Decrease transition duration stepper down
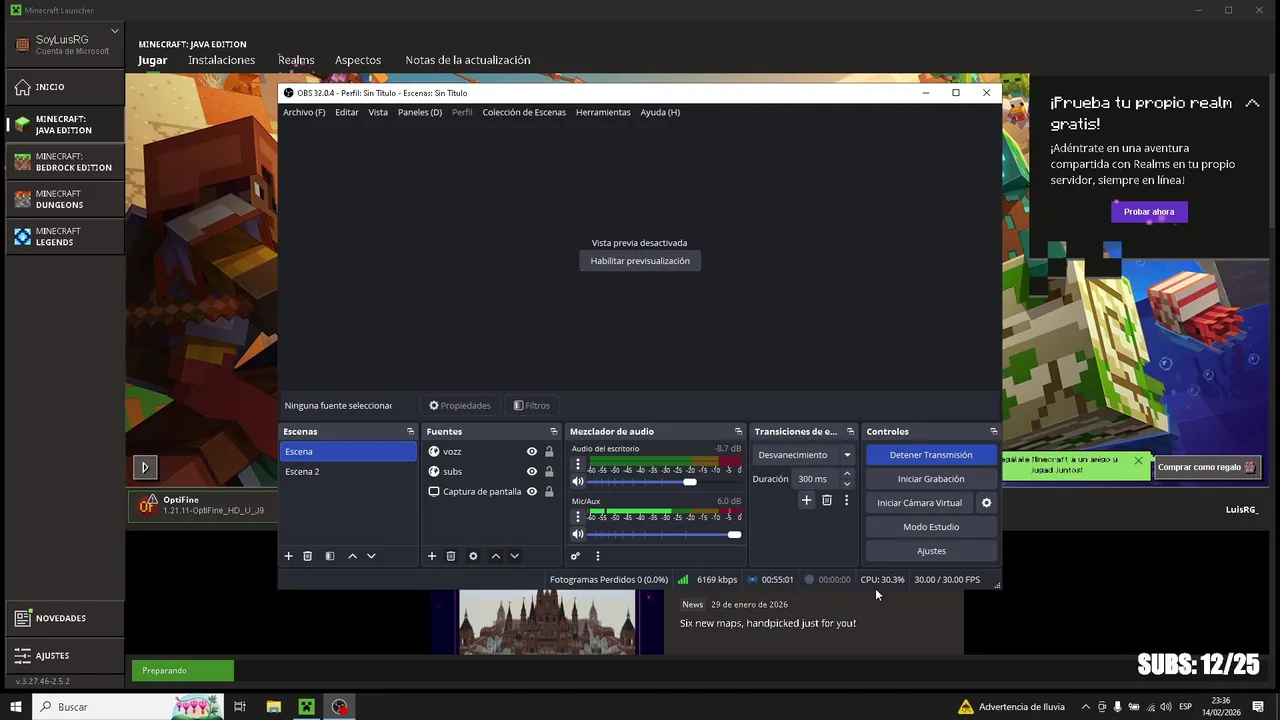1280x720 pixels. pos(847,484)
